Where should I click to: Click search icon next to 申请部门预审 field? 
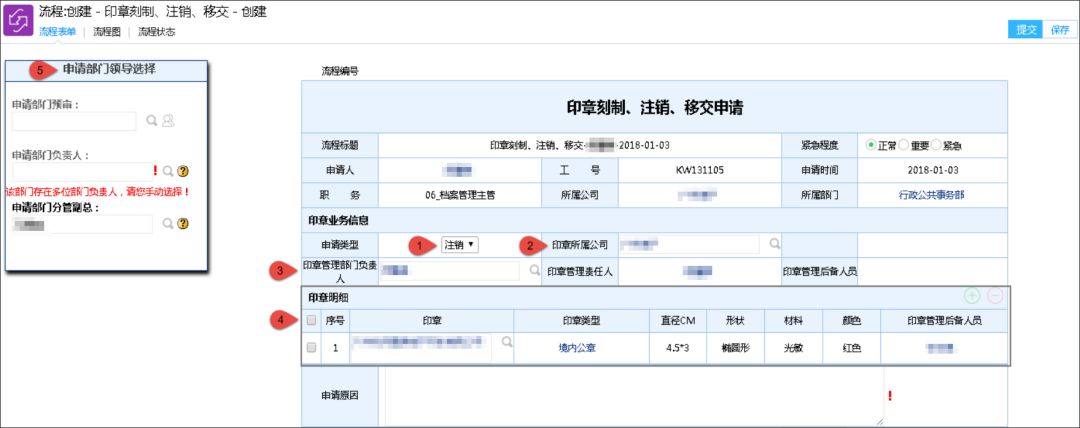[152, 121]
